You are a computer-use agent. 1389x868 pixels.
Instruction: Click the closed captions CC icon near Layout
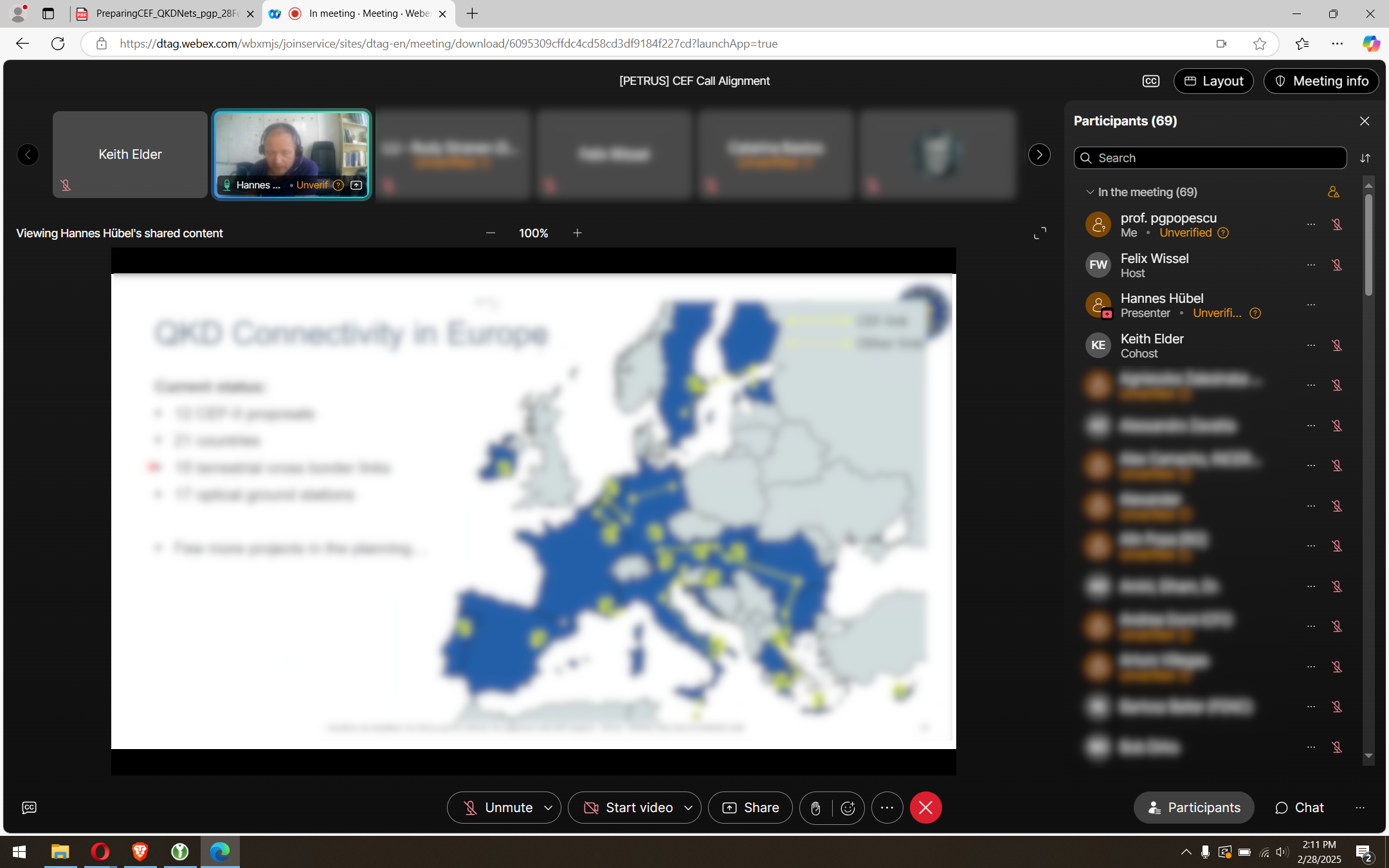[x=1150, y=81]
